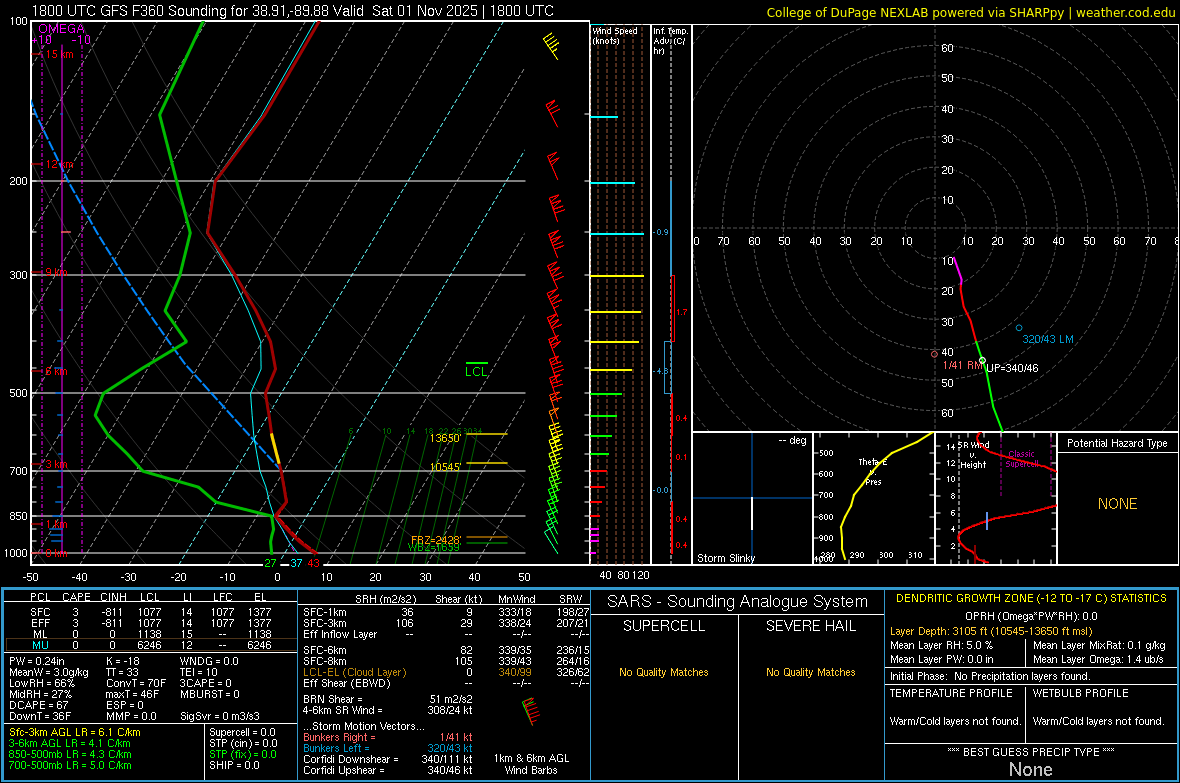Select the SFC parcel row
This screenshot has width=1180, height=783.
click(x=151, y=612)
